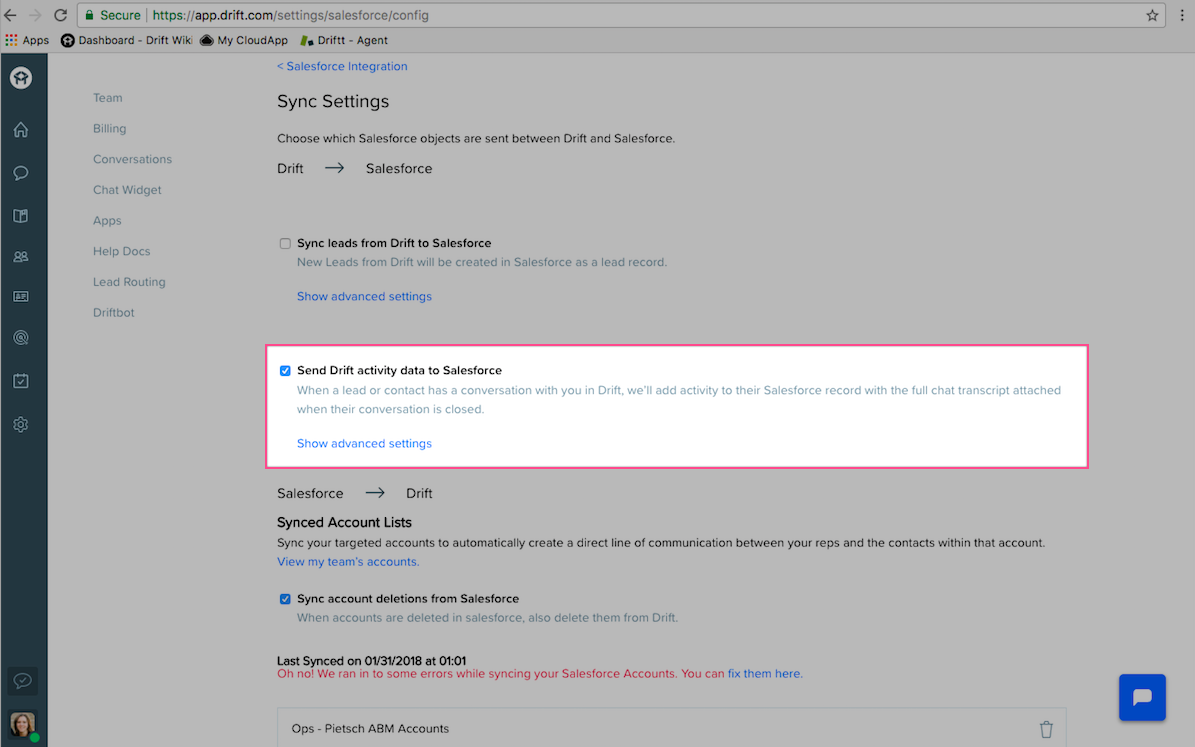Open My CloudApp bookmark
Viewport: 1195px width, 747px height.
coord(244,40)
